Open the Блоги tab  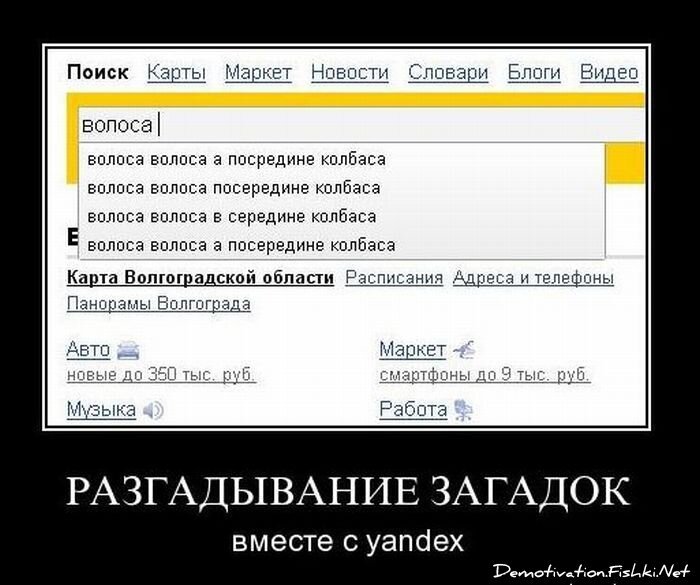534,72
